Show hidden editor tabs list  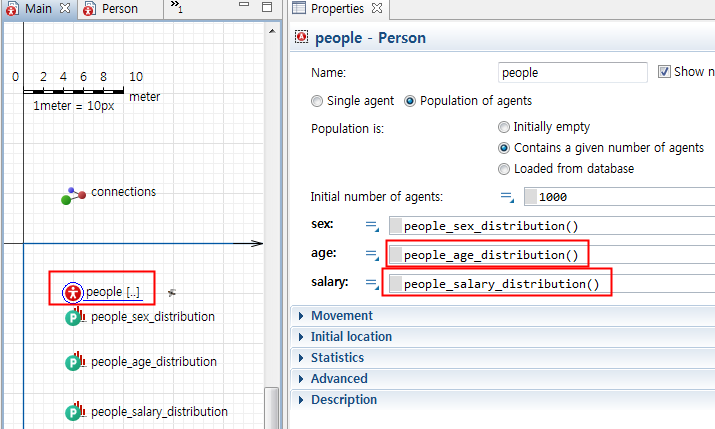(x=176, y=7)
